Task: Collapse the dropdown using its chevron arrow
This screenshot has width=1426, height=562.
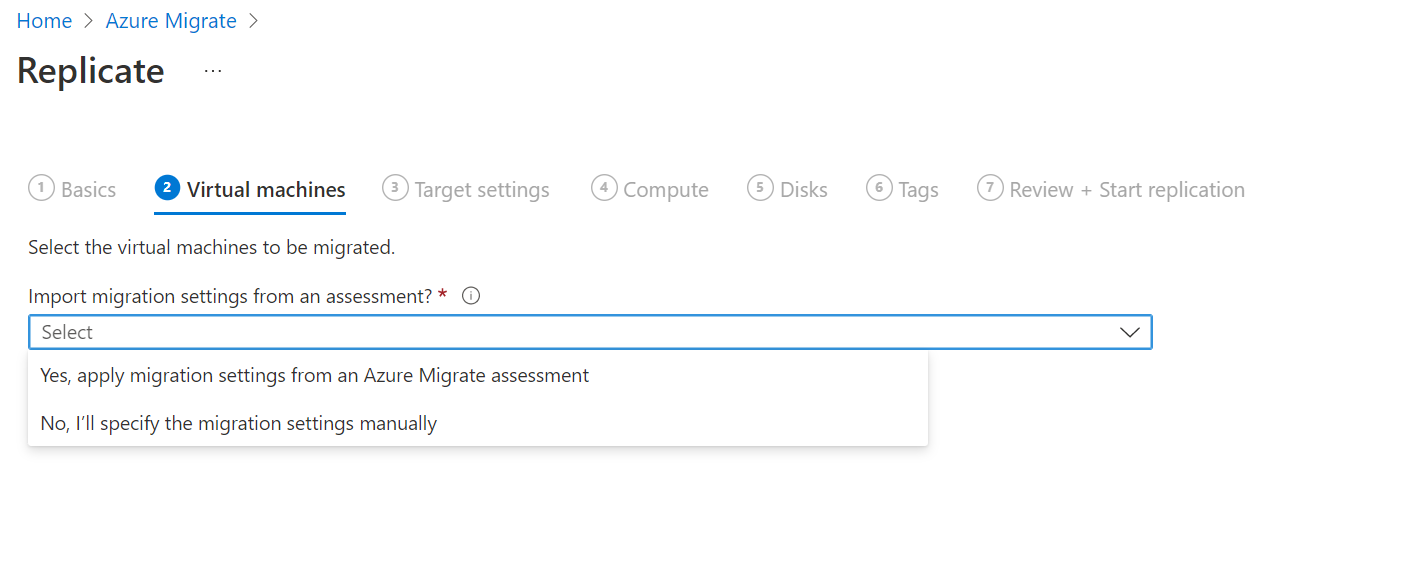Action: 1130,332
